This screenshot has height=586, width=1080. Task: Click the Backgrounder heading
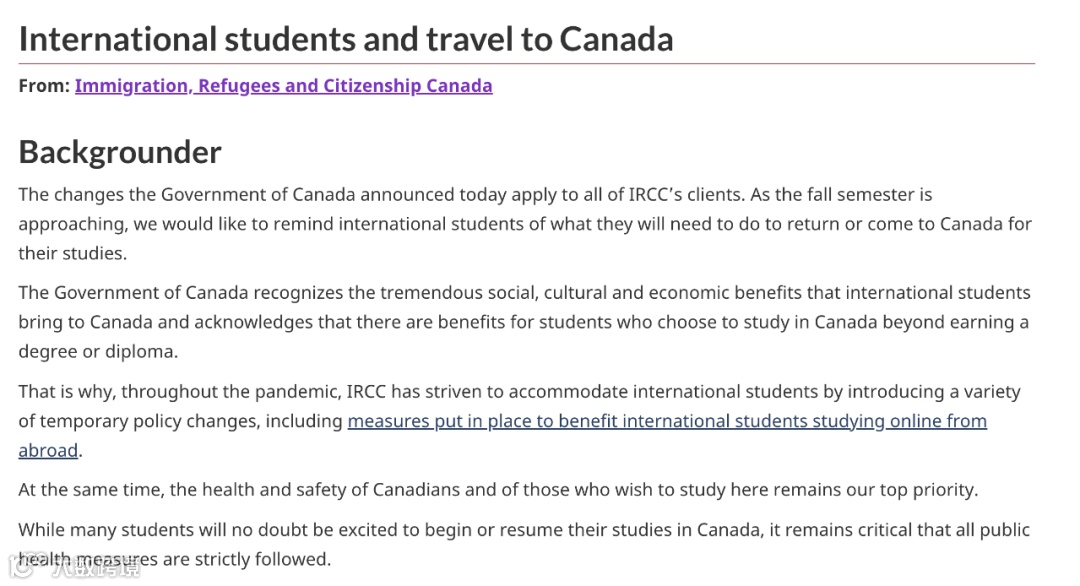[120, 152]
